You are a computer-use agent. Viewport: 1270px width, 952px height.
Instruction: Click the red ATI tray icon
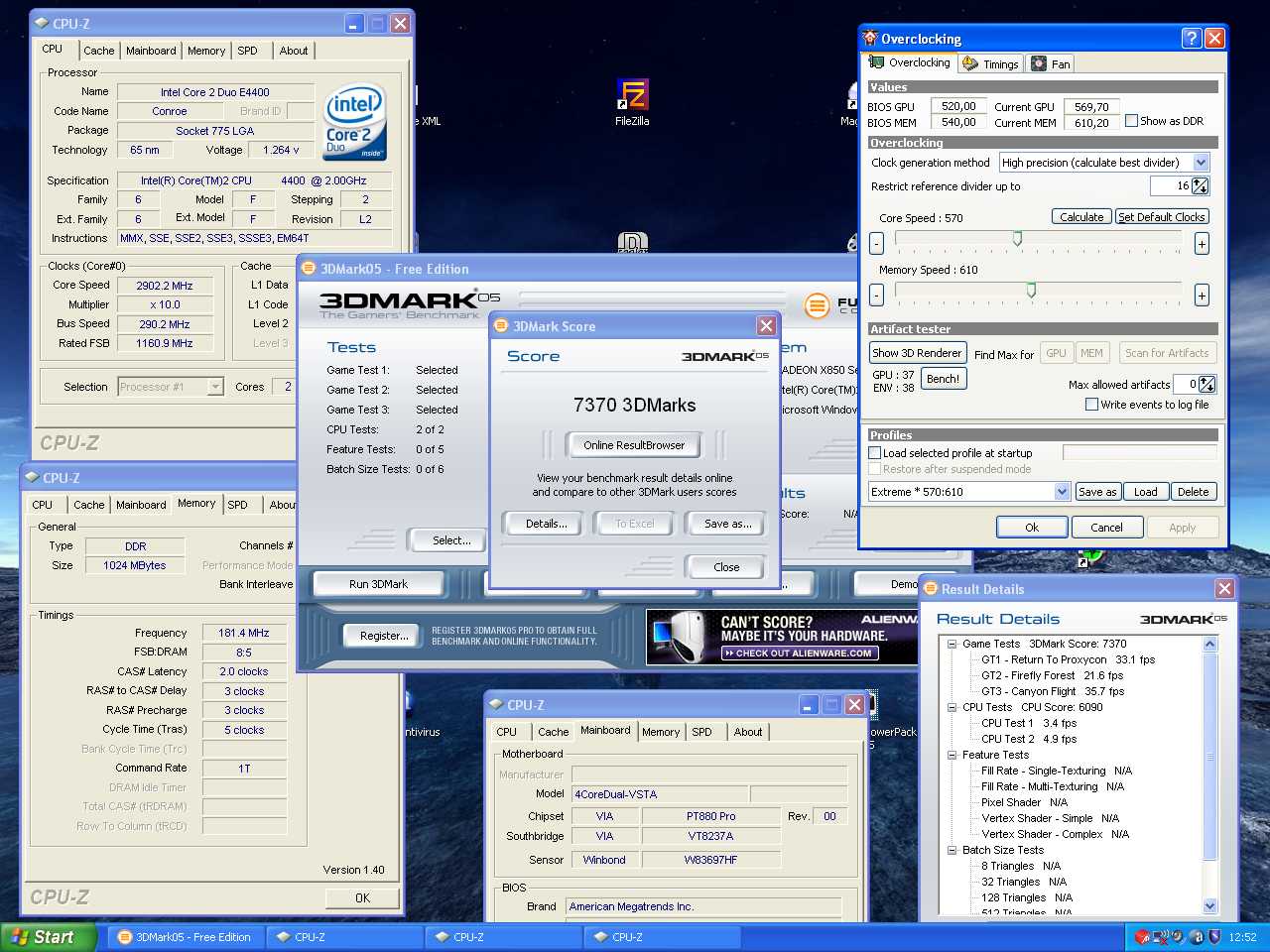(1143, 936)
